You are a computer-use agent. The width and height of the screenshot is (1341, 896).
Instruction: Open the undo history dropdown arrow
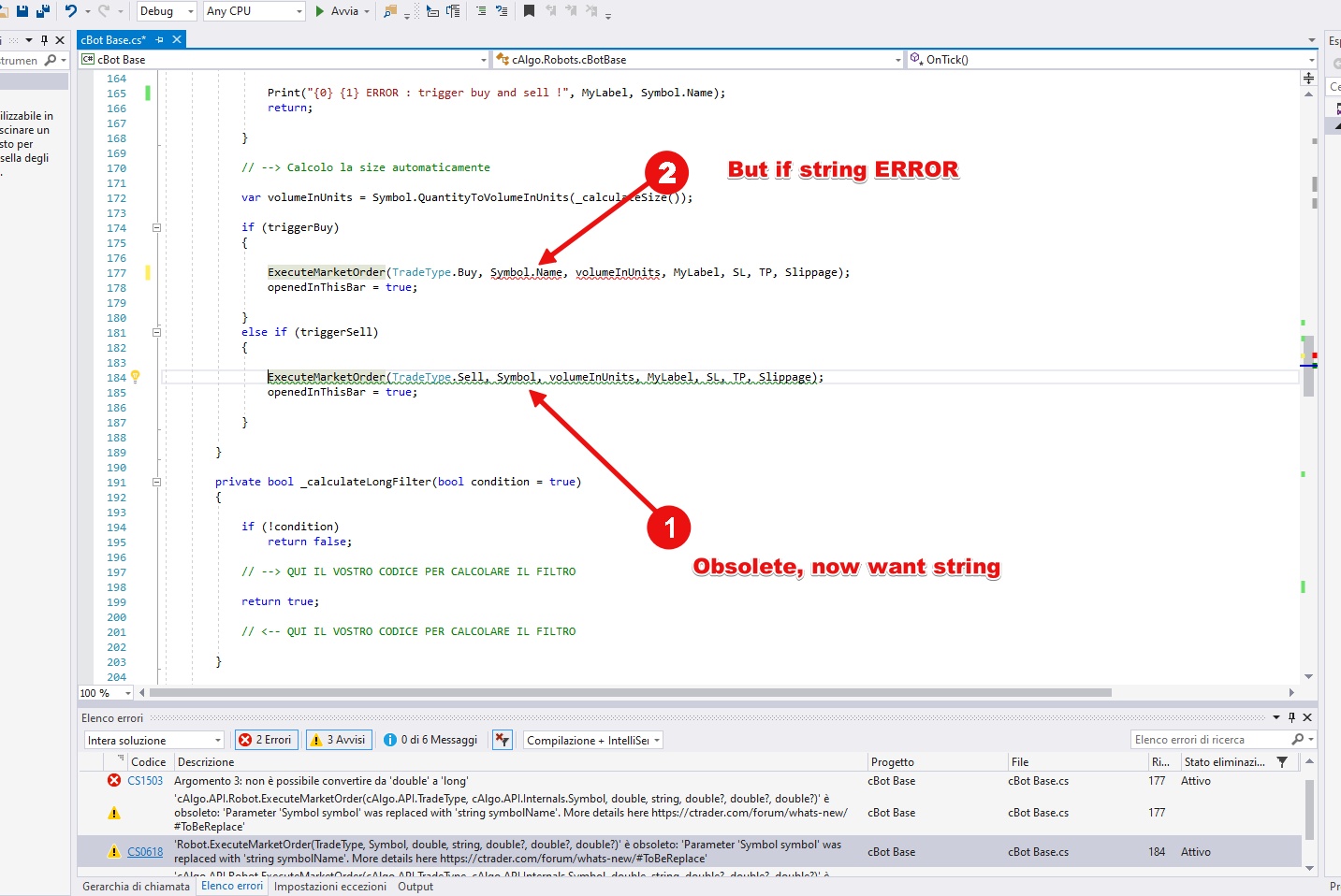tap(87, 12)
